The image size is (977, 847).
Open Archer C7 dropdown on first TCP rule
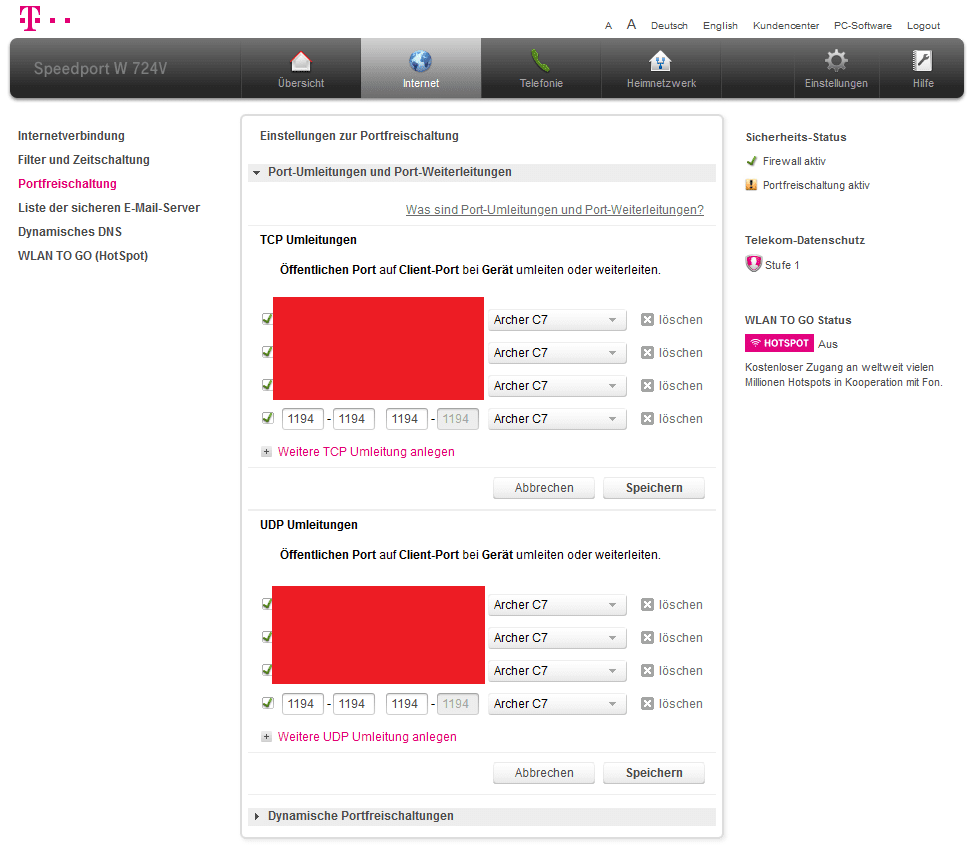coord(557,320)
